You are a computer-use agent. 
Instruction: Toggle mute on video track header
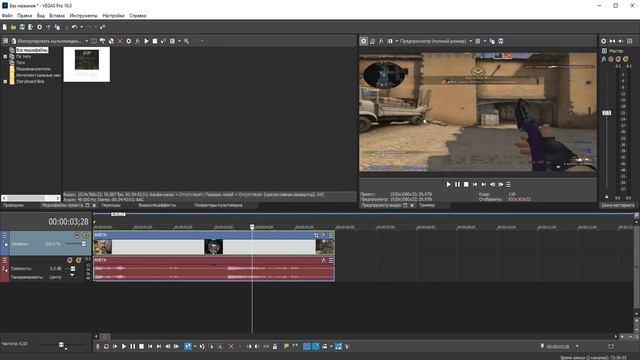pyautogui.click(x=77, y=236)
